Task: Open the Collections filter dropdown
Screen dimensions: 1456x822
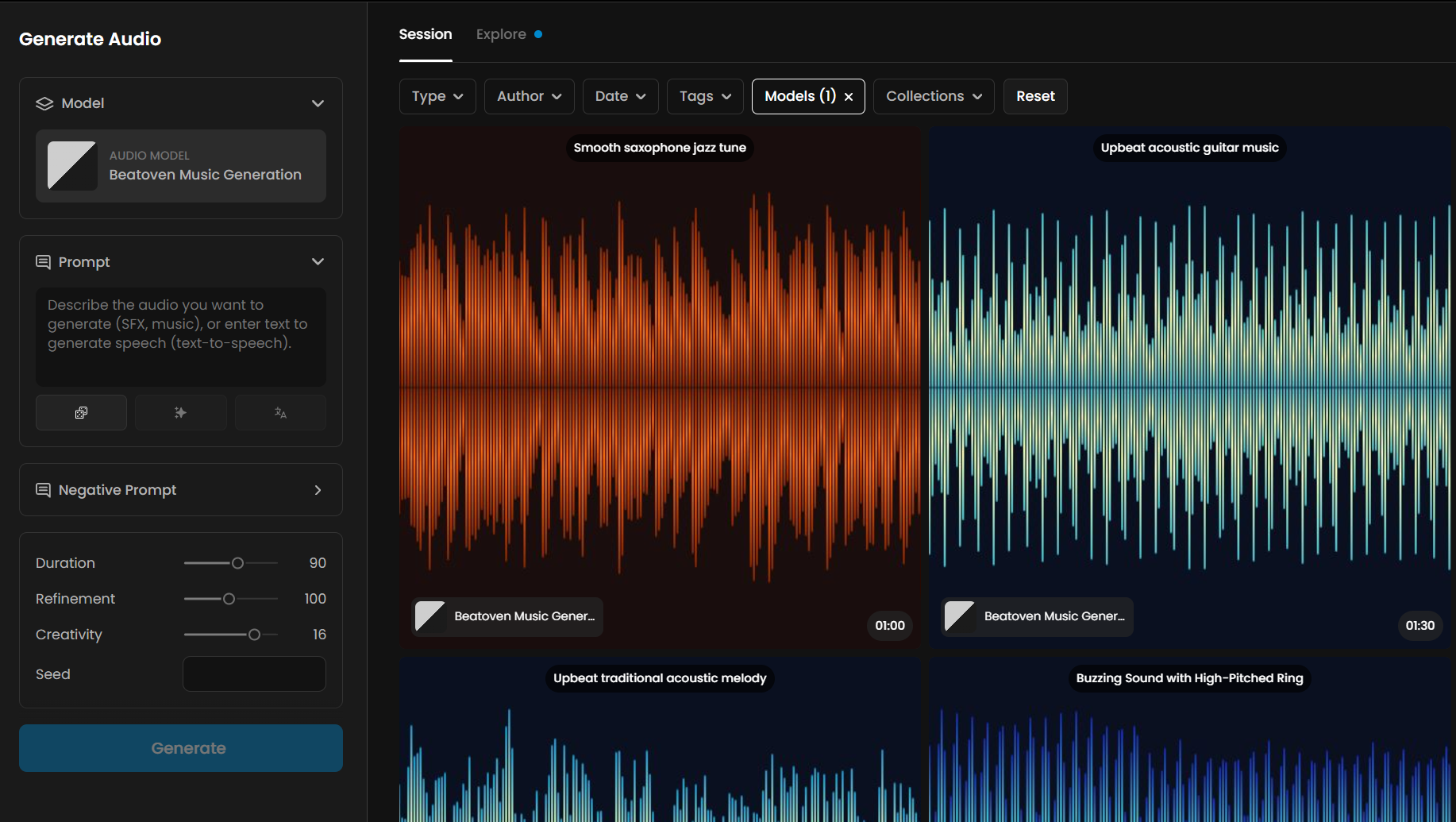Action: (x=934, y=97)
